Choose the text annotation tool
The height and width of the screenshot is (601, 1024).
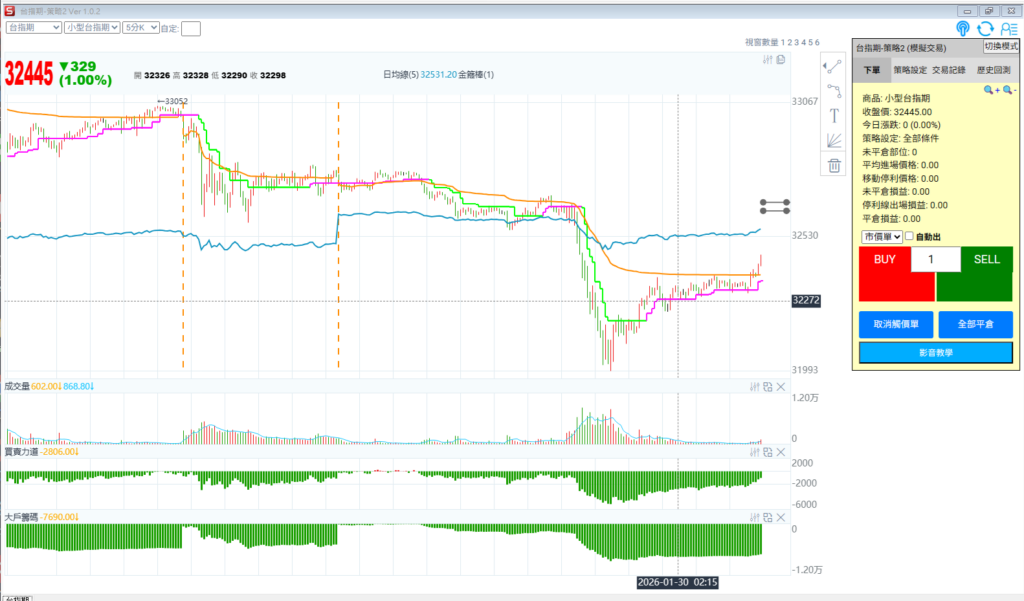(833, 116)
